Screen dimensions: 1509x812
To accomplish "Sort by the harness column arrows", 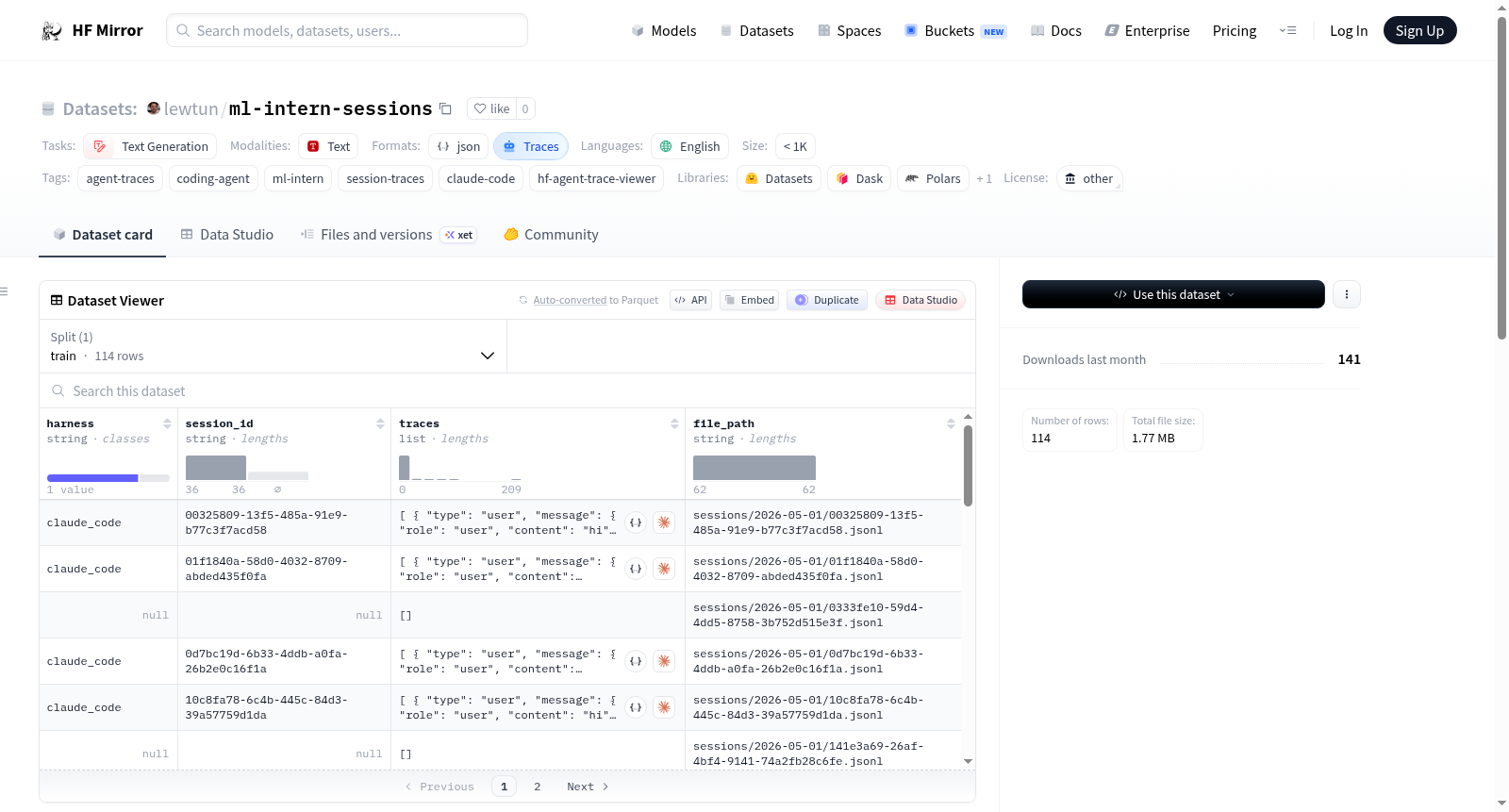I will [167, 423].
